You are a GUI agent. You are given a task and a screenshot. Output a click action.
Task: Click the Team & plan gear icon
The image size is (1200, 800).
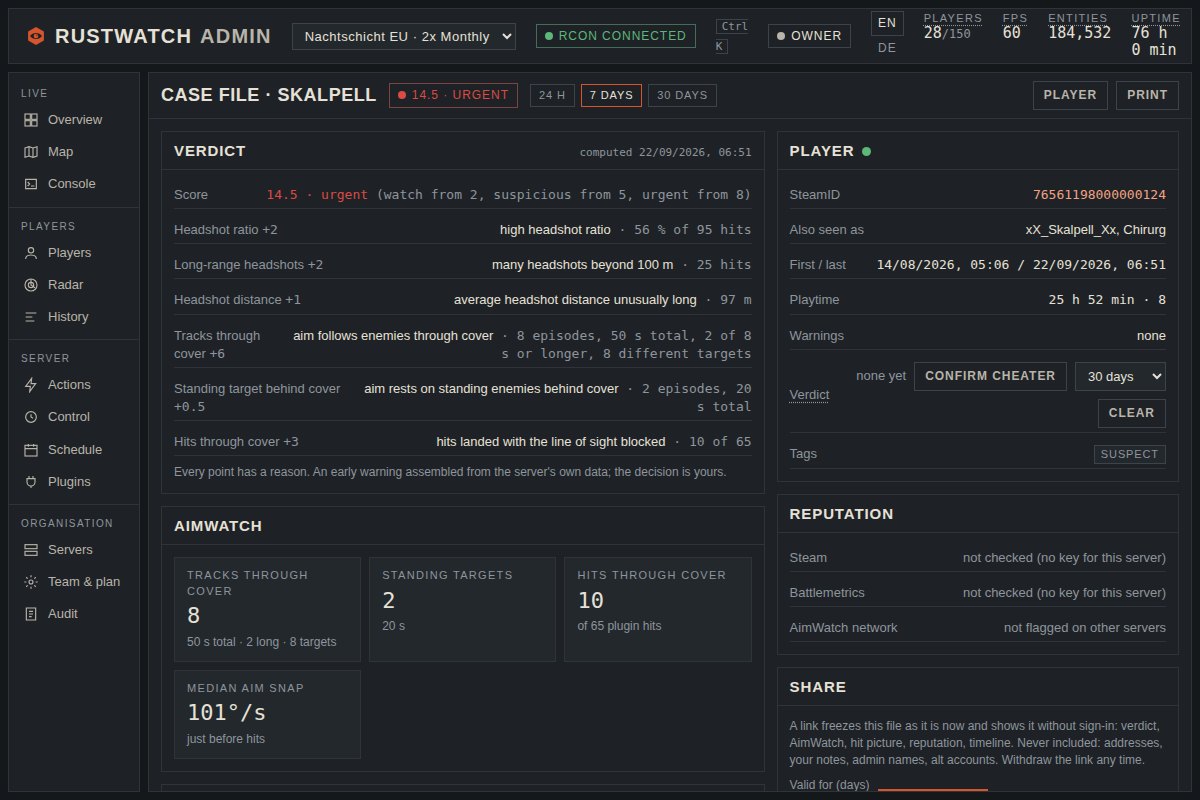tap(31, 582)
